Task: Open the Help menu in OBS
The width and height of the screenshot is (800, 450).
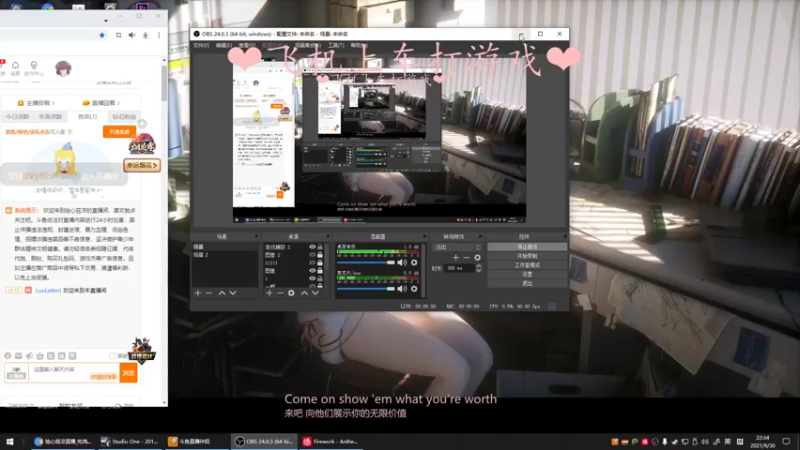Action: (359, 45)
